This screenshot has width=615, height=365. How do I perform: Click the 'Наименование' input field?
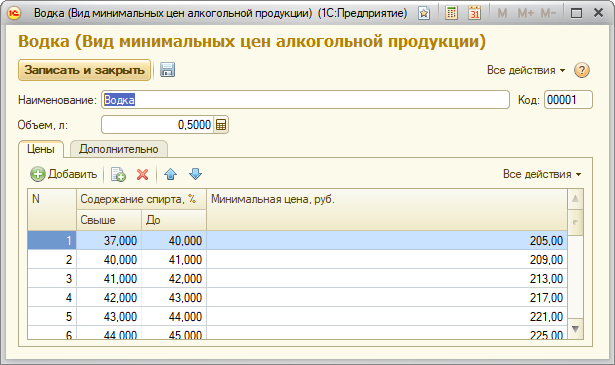pos(305,100)
